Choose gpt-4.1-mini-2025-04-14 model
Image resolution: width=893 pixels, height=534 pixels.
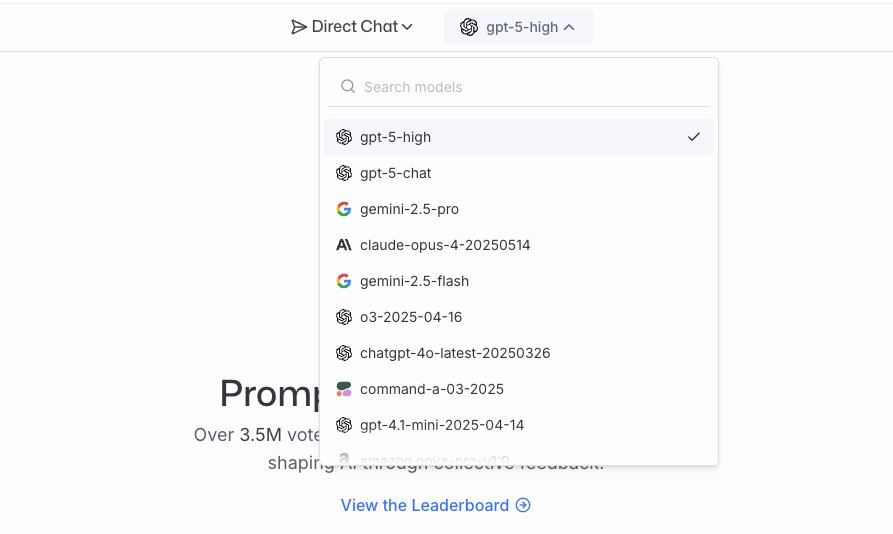pyautogui.click(x=519, y=425)
